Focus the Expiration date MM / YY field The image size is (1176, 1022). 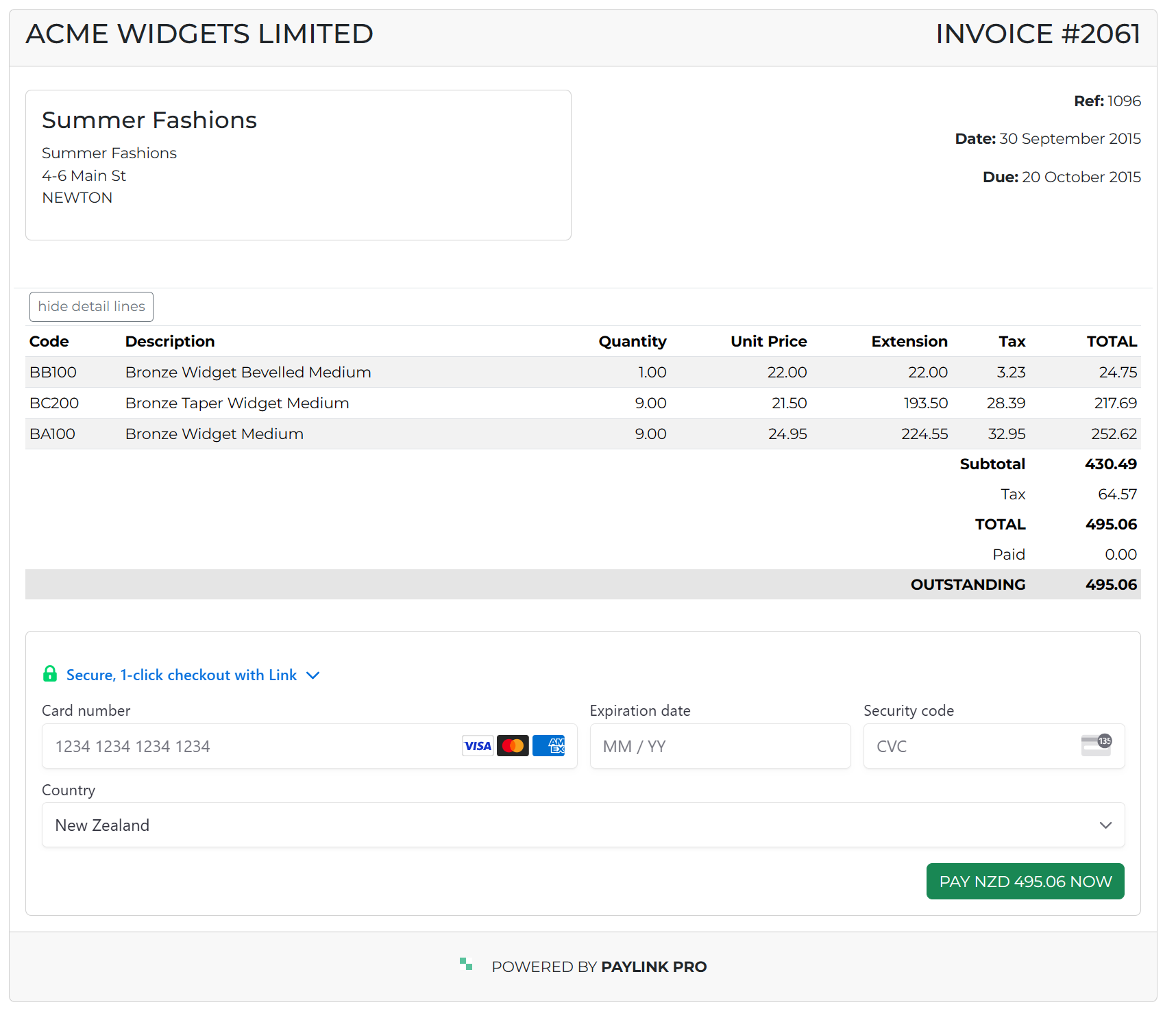[x=720, y=747]
